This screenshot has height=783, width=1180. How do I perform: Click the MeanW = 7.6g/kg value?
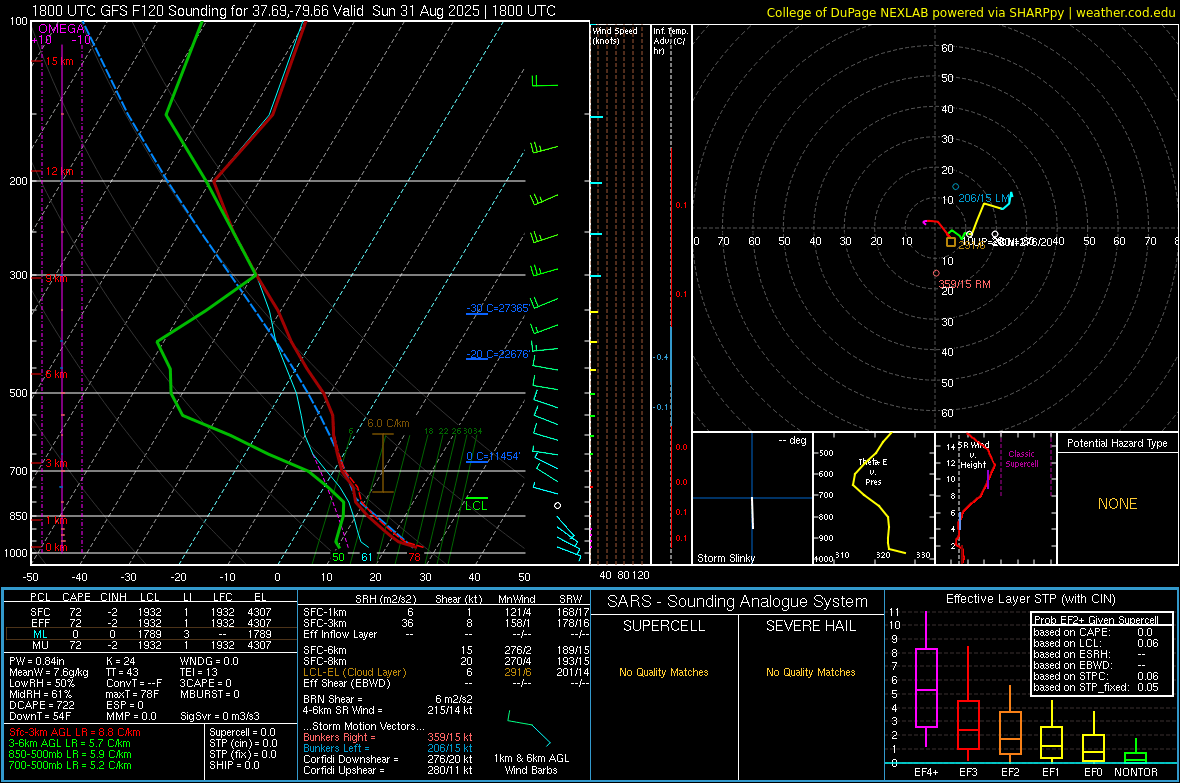(49, 672)
